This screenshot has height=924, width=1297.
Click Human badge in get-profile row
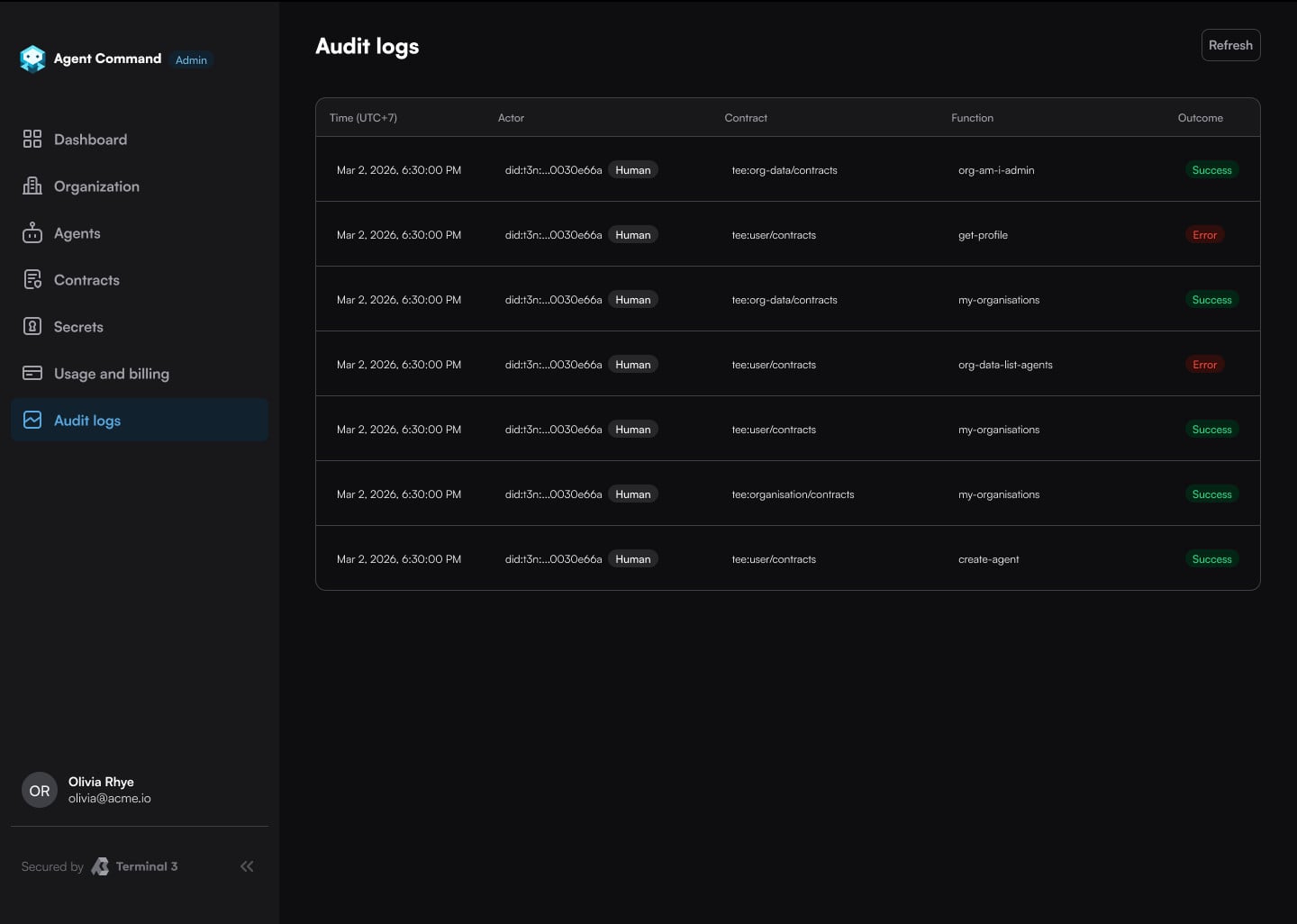pos(633,235)
